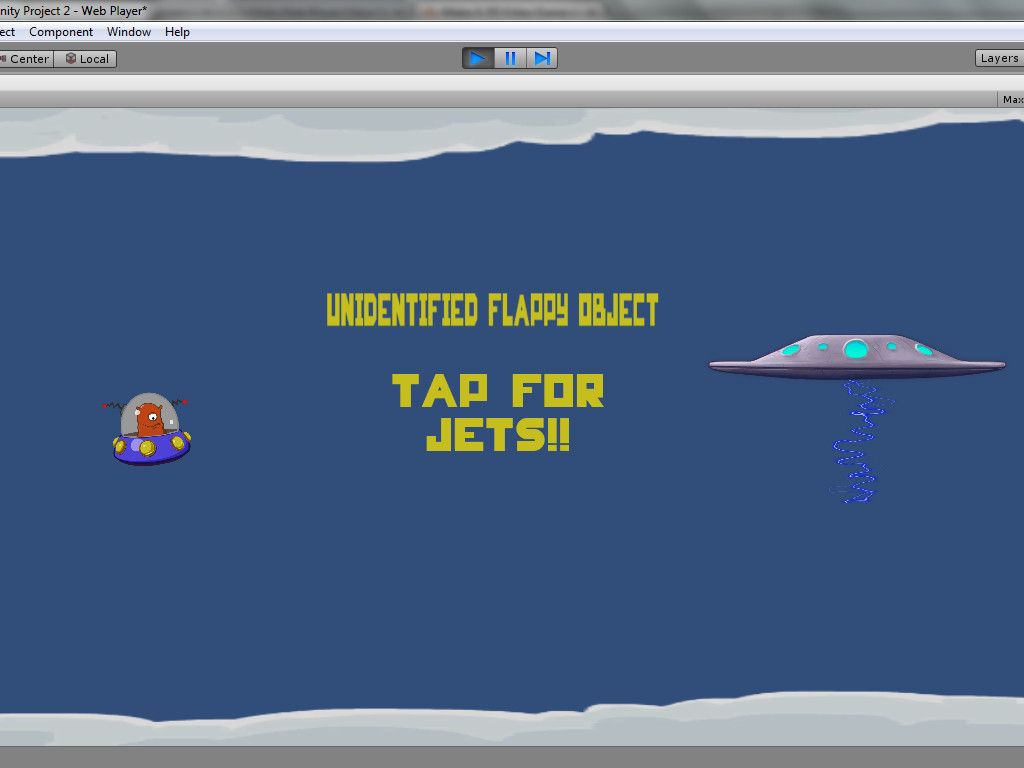Click the Step frame button
The height and width of the screenshot is (768, 1024).
point(542,59)
